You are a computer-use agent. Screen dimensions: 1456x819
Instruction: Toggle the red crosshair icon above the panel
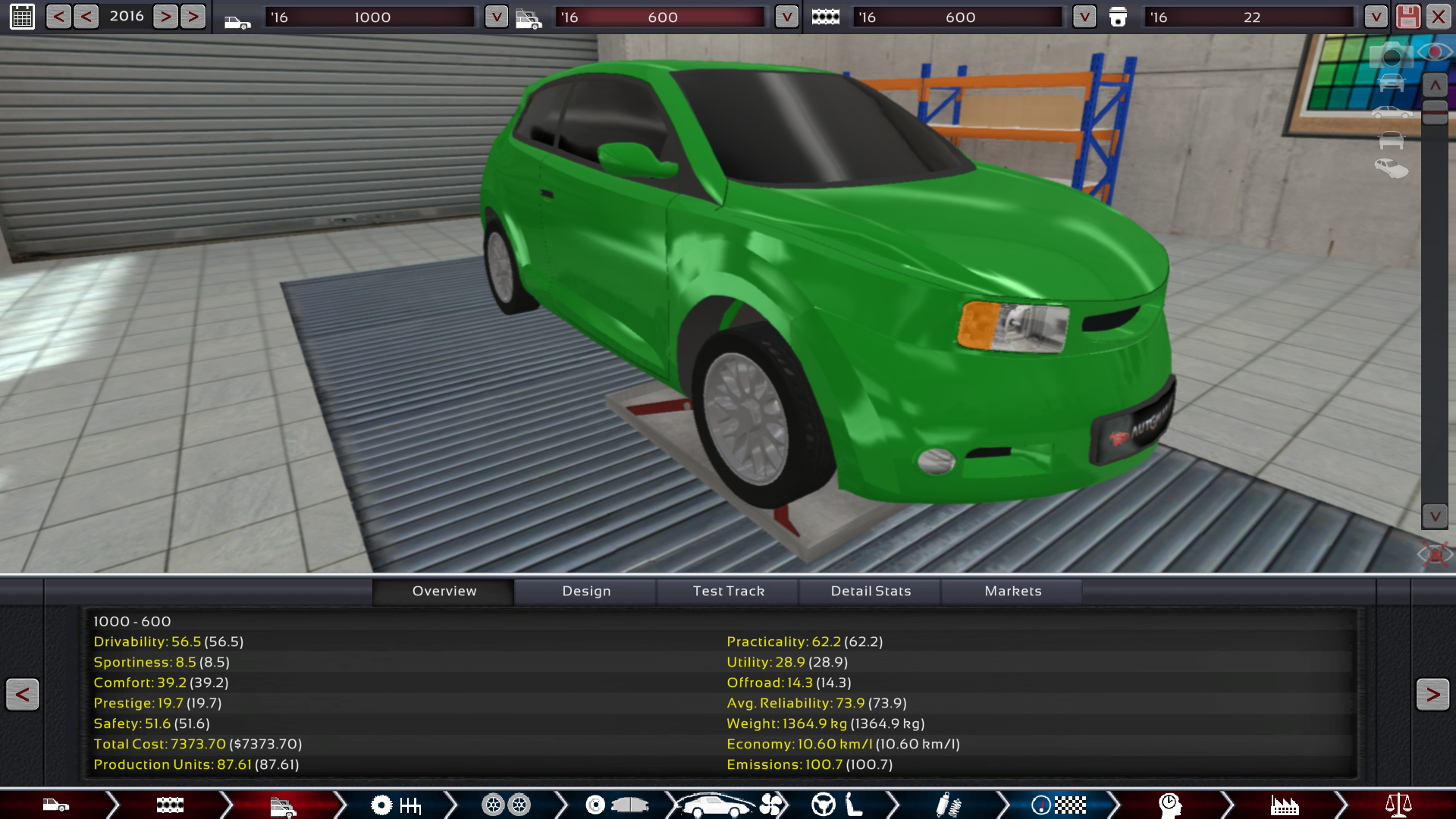coord(1435,554)
